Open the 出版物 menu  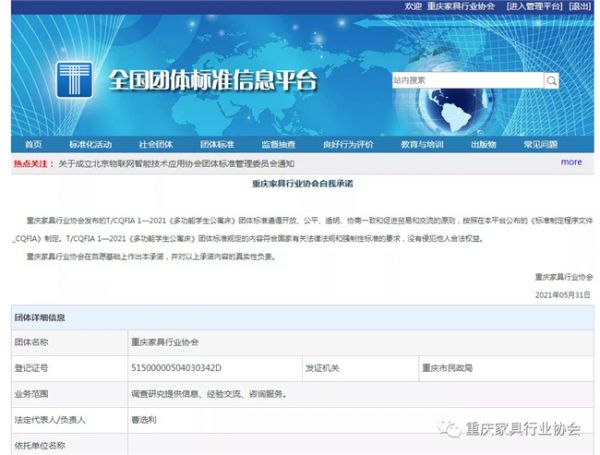[x=484, y=144]
